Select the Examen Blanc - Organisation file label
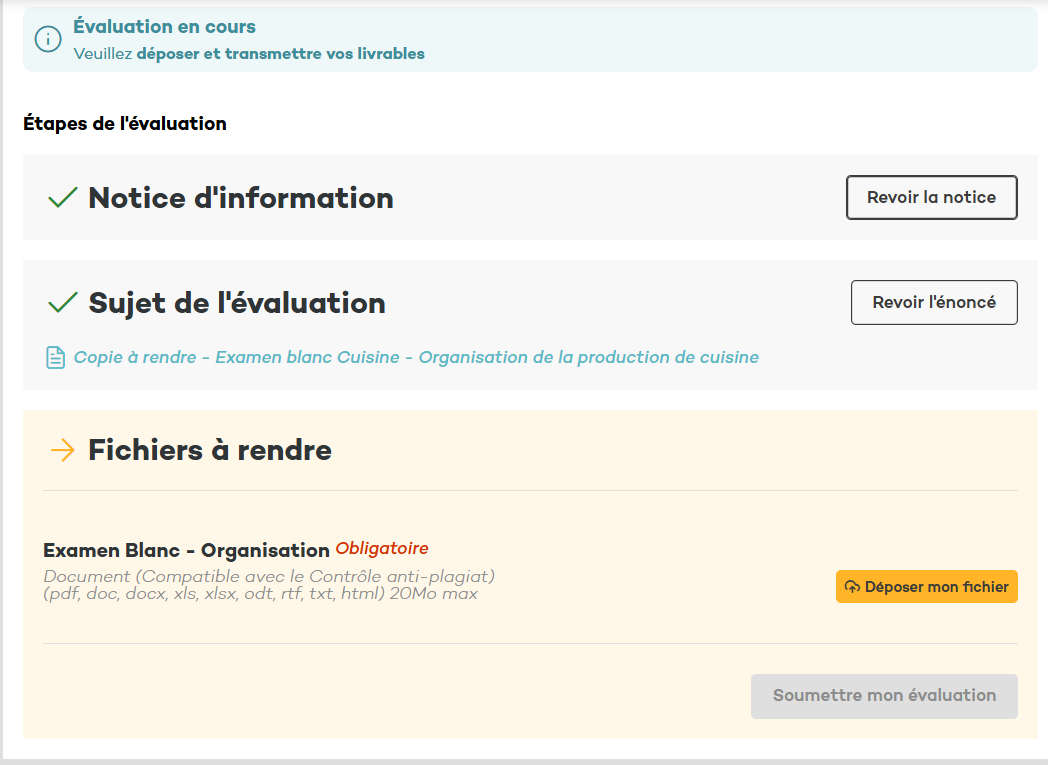Viewport: 1048px width, 765px height. 186,550
